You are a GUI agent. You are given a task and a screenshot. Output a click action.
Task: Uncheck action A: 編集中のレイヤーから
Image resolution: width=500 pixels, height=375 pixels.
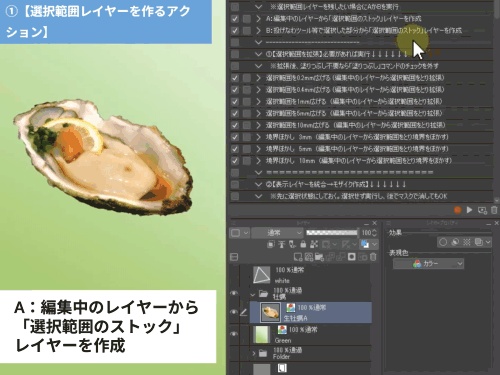(x=235, y=19)
